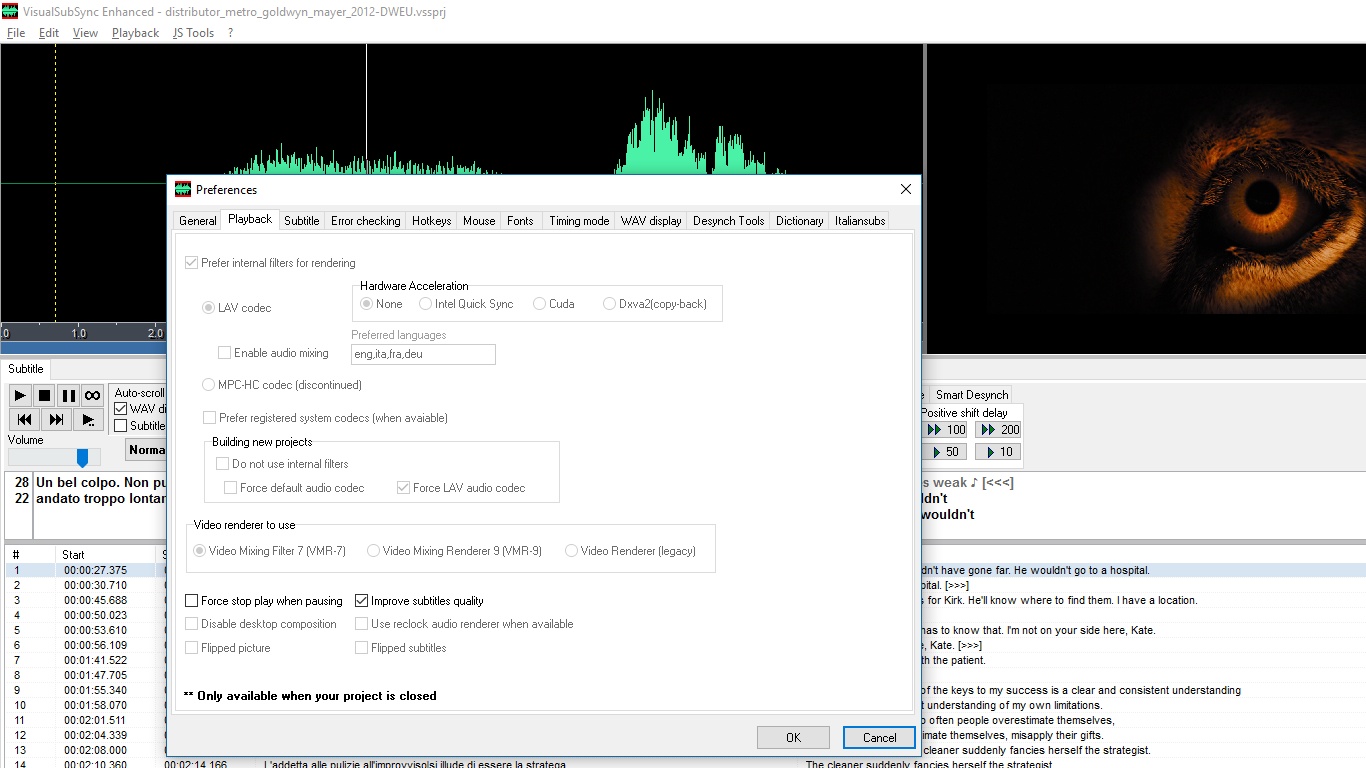Toggle Enable audio mixing checkbox
This screenshot has height=768, width=1366.
click(273, 353)
